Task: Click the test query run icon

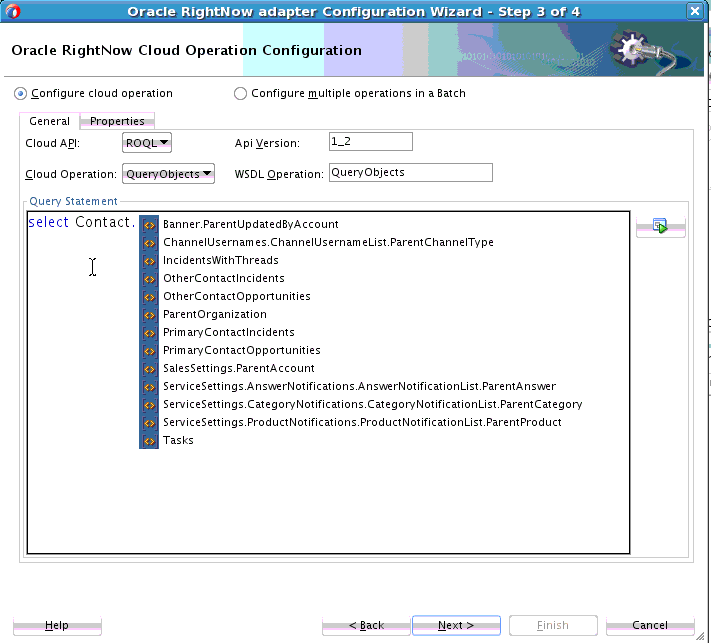Action: click(660, 226)
